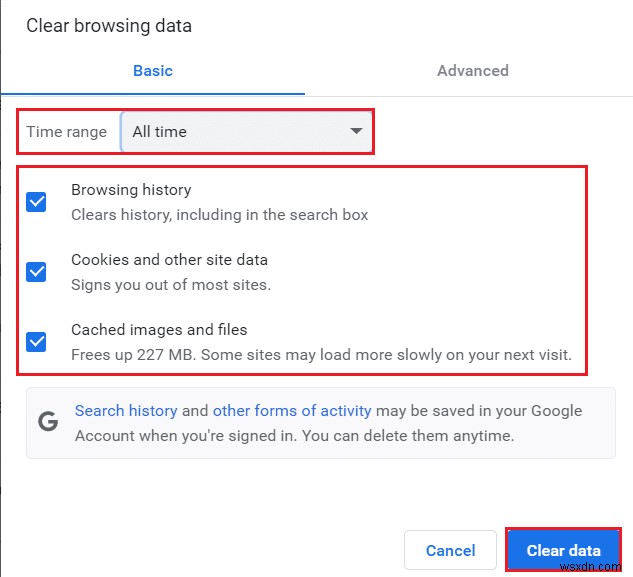Click the Google G logo icon
The image size is (633, 577).
(48, 421)
